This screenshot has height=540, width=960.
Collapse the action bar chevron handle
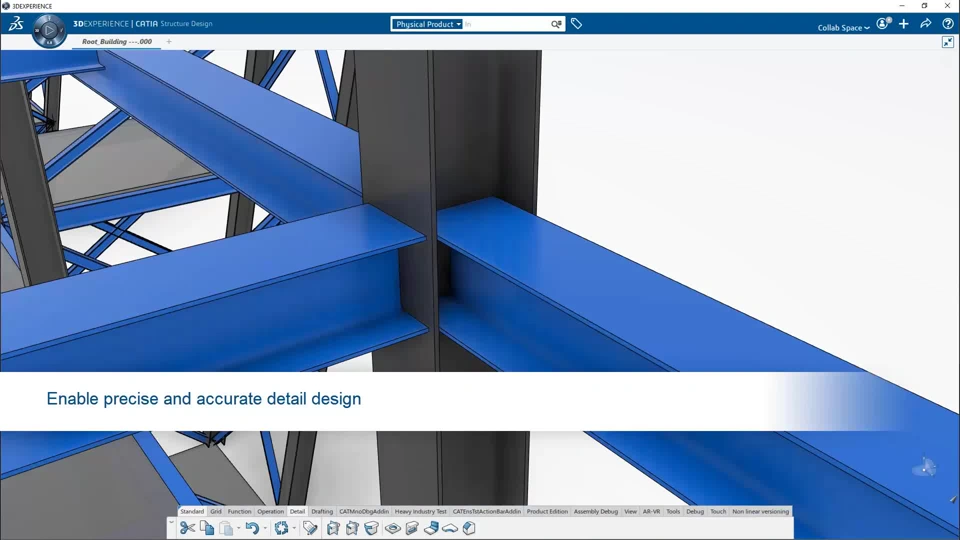point(171,522)
